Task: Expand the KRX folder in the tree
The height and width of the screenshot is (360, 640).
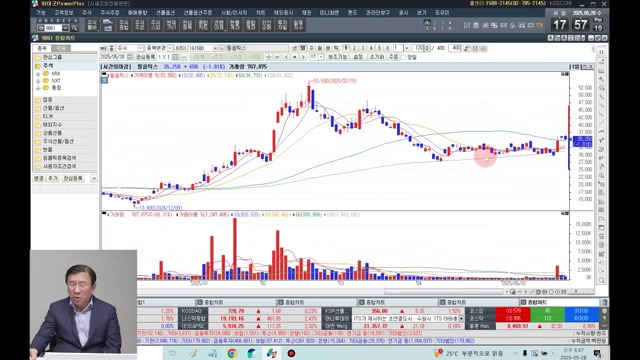Action: coord(38,74)
